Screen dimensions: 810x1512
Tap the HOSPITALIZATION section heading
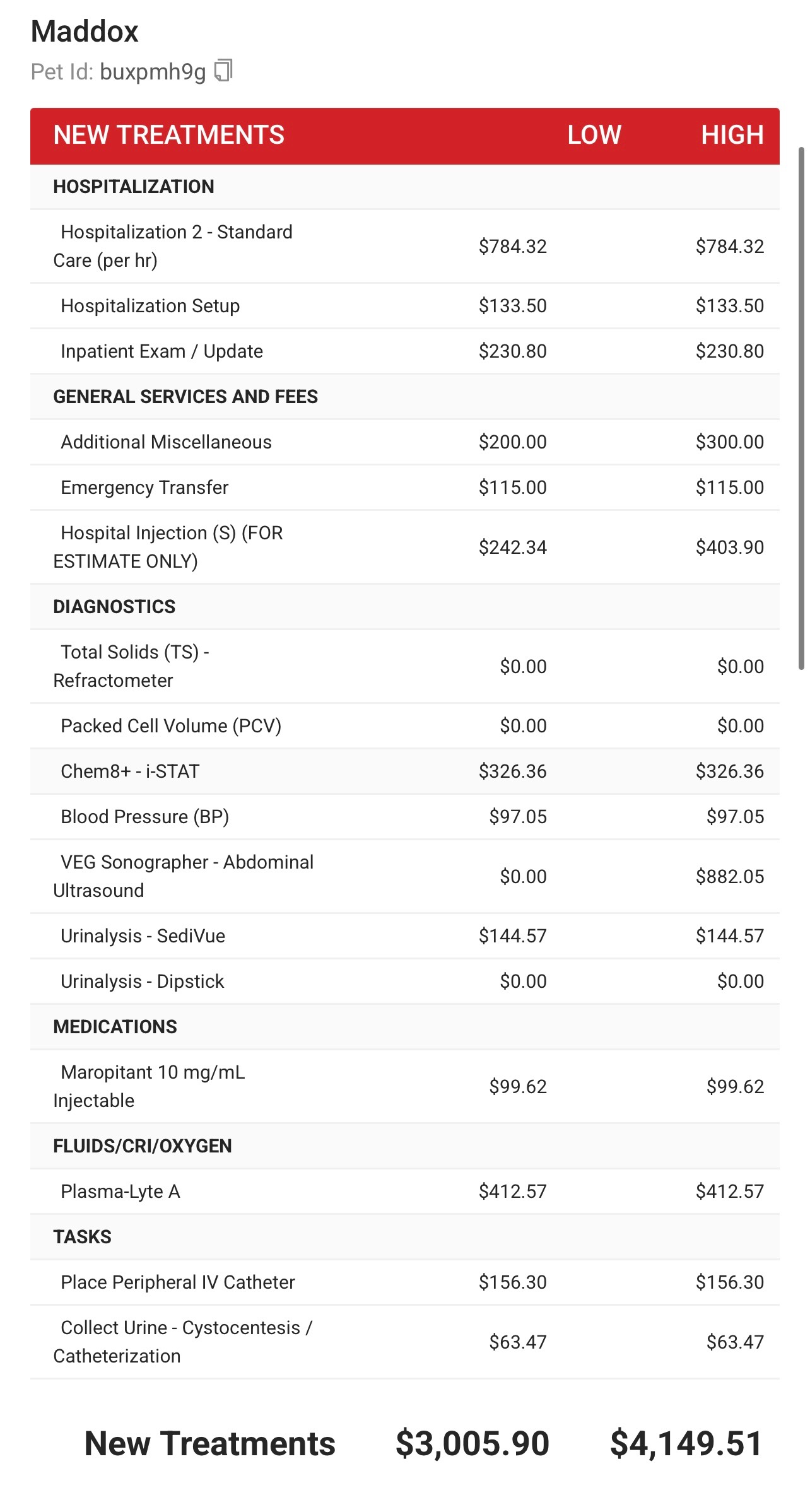click(x=134, y=187)
